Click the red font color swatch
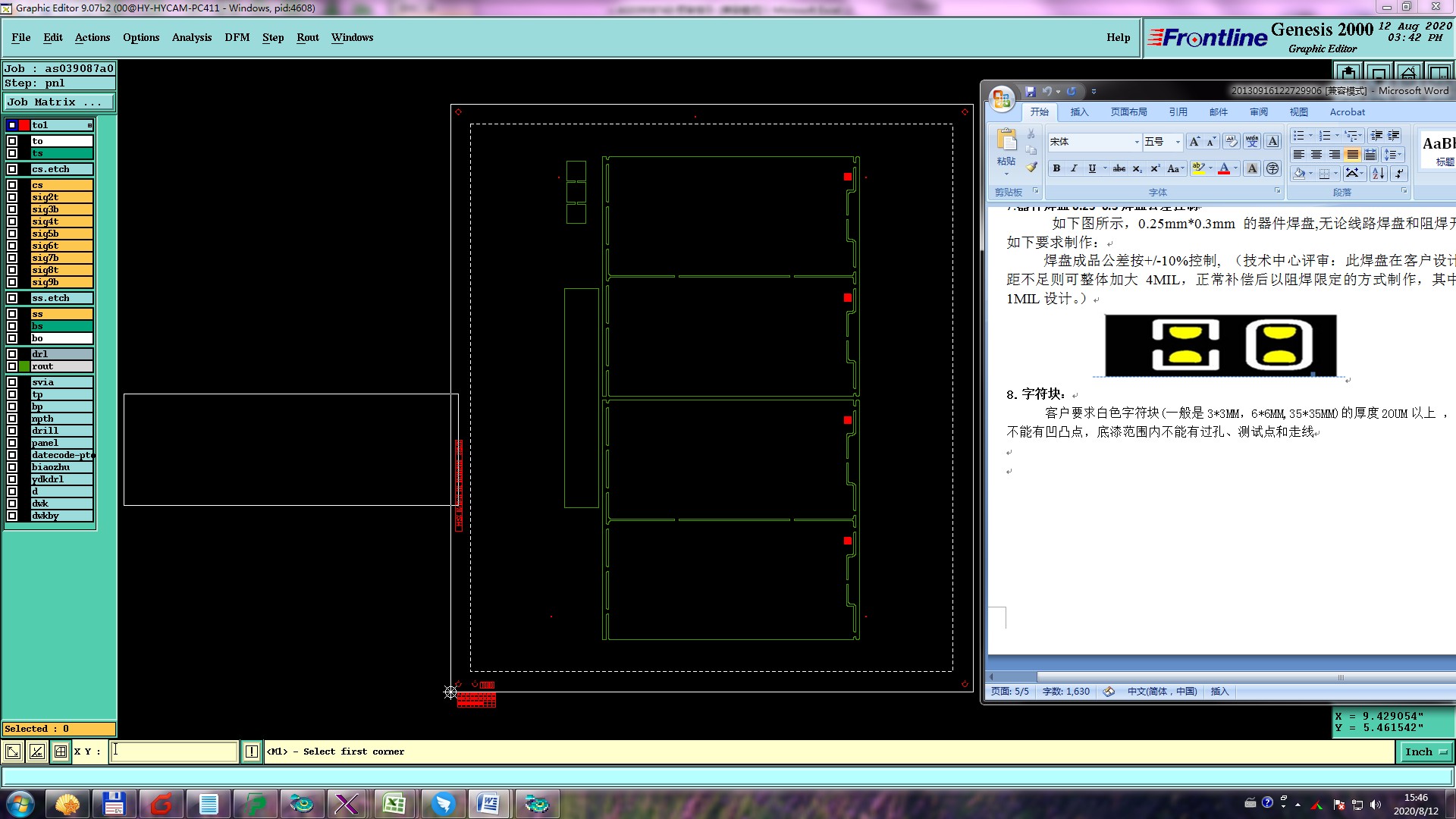Viewport: 1456px width, 819px height. click(1223, 168)
